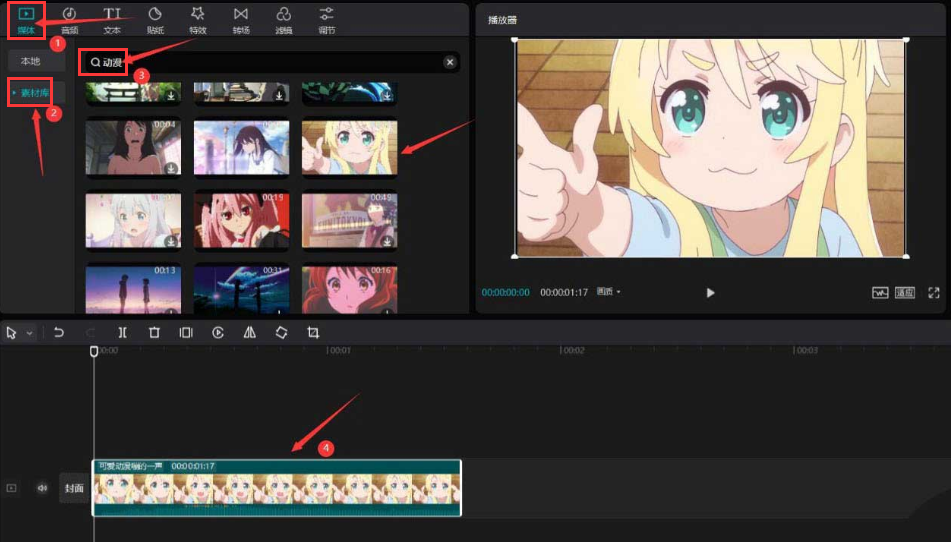Click the 00:01 mark on timeline ruler
This screenshot has width=951, height=542.
(x=338, y=350)
